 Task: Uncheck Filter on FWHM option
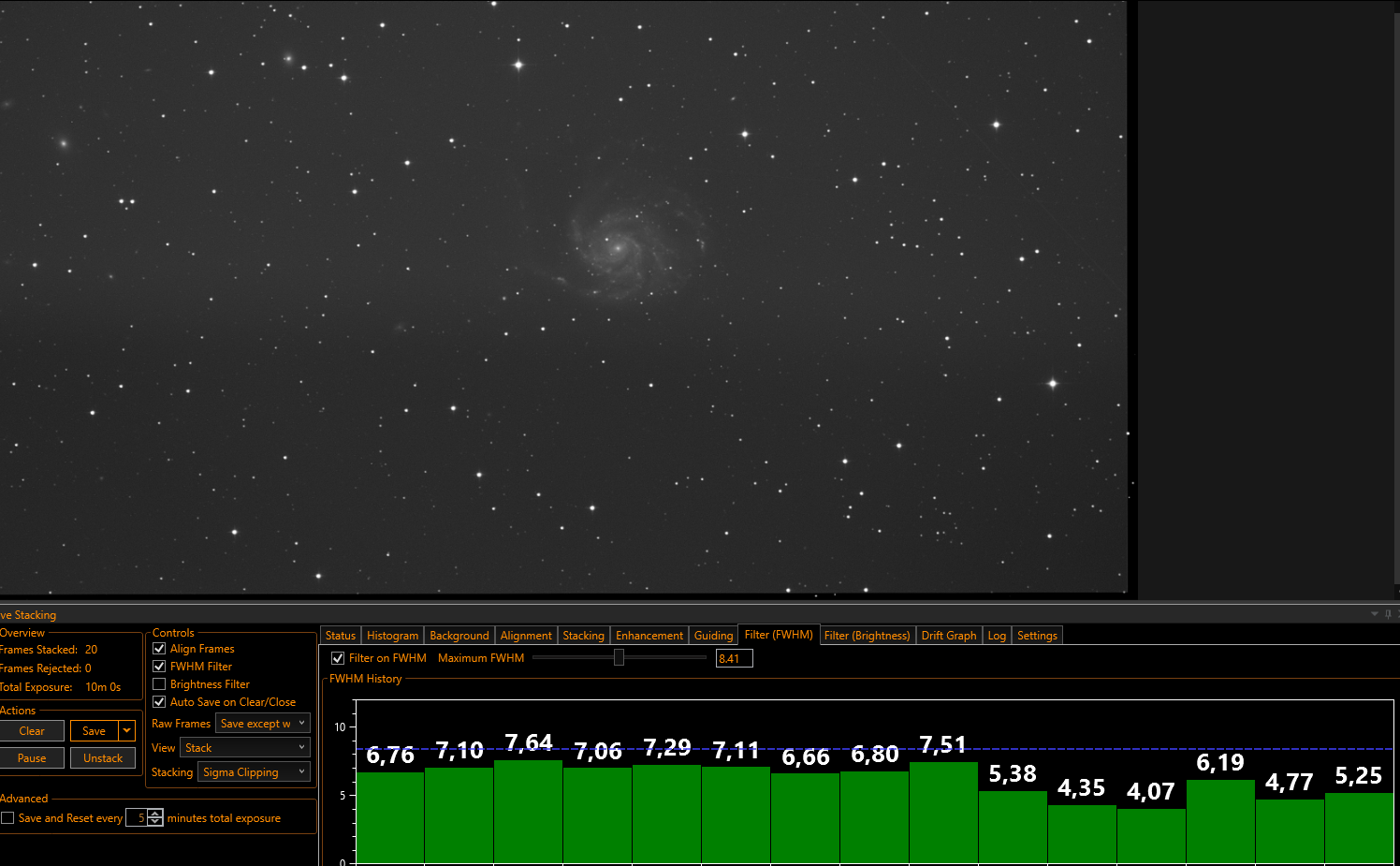point(338,658)
